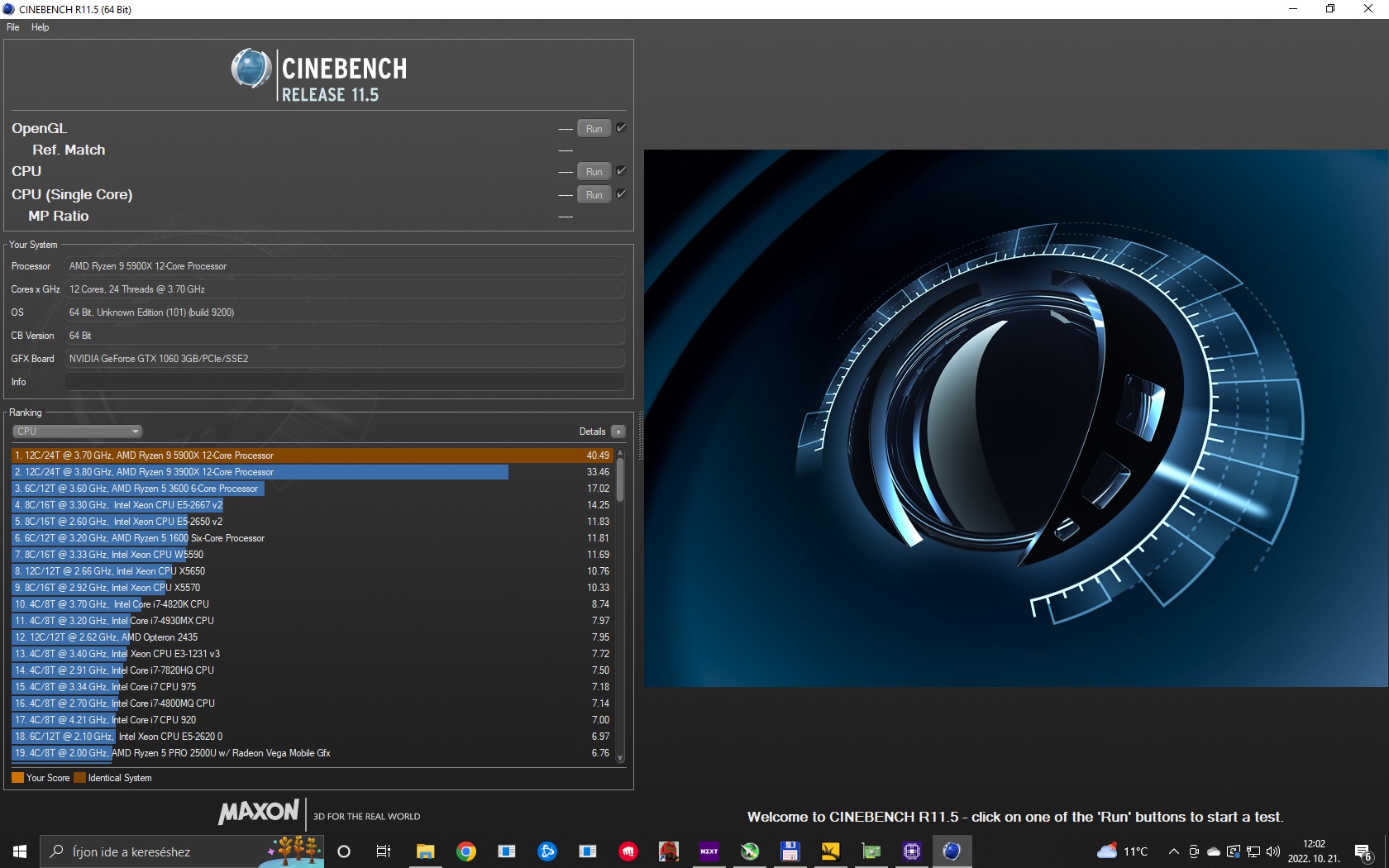The image size is (1389, 868).
Task: Open the NZXT app on the taskbar
Action: [x=709, y=851]
